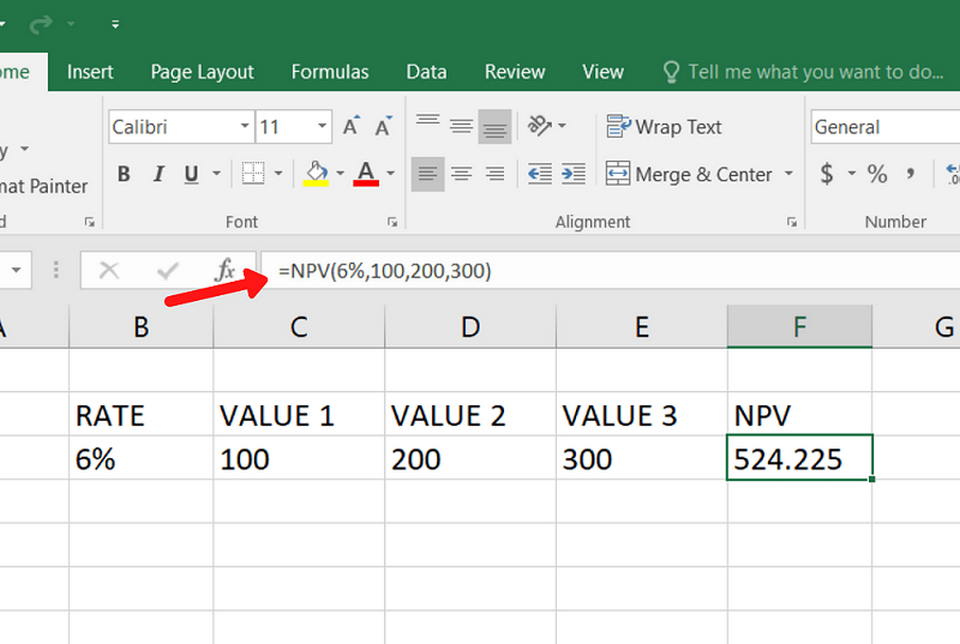Select the NPV result cell 524.225

click(x=800, y=458)
